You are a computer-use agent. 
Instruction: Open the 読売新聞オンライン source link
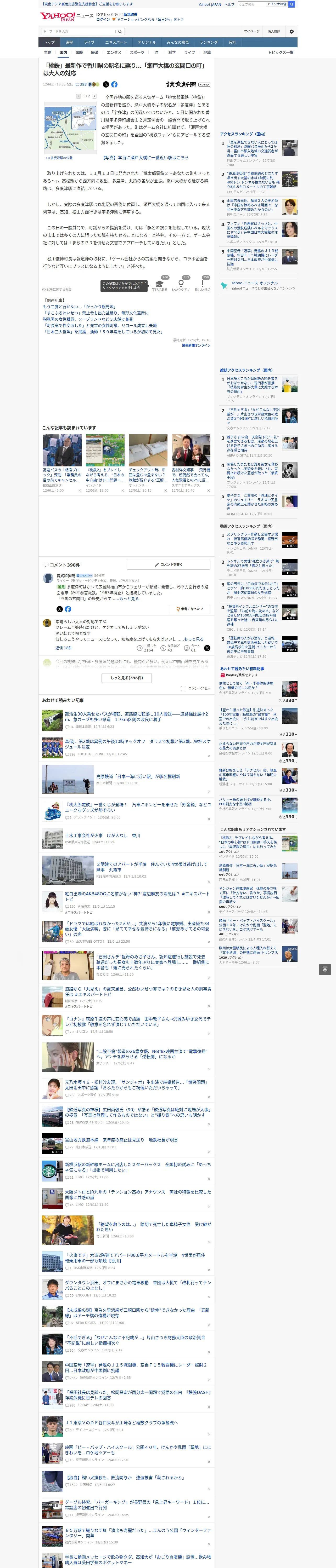coord(196,346)
